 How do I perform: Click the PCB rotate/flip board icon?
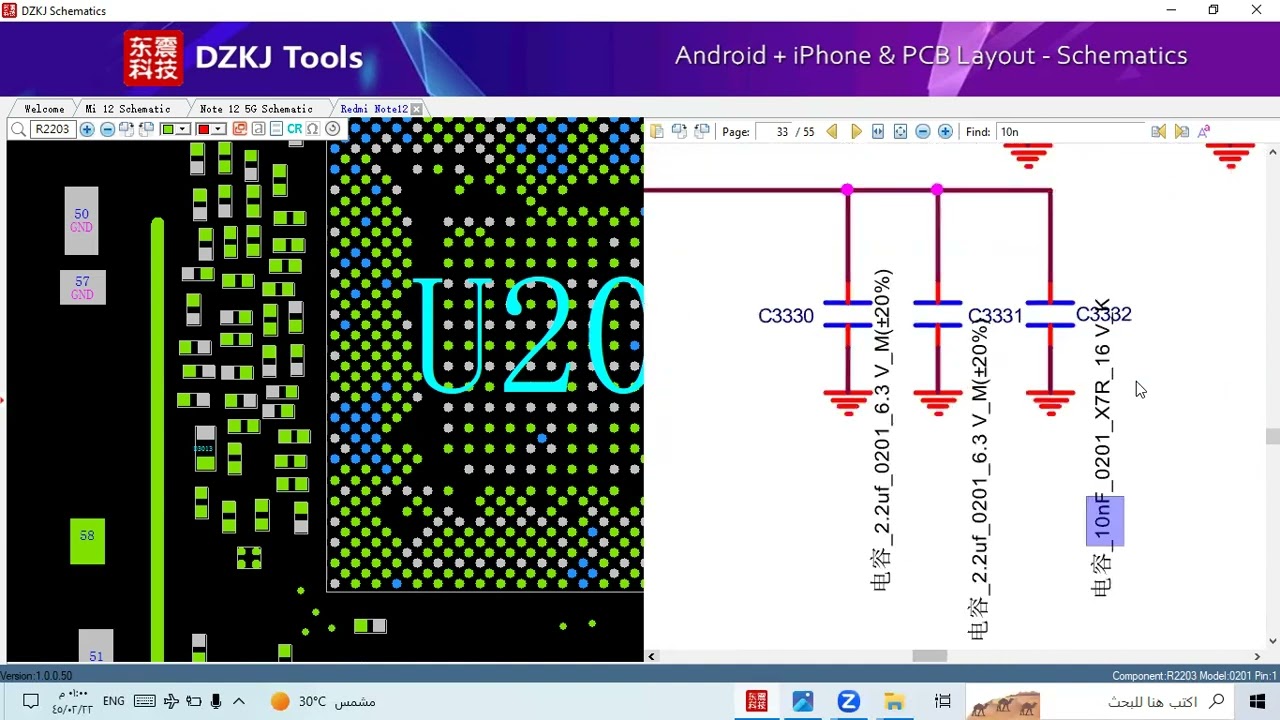point(126,129)
